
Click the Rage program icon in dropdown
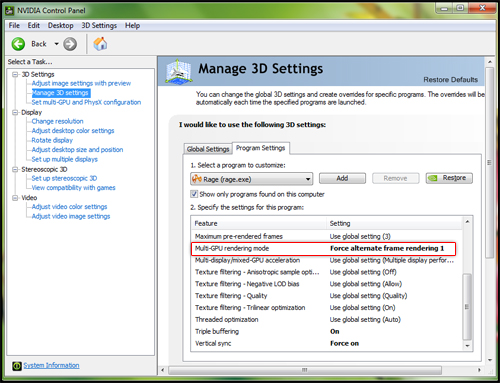pyautogui.click(x=197, y=179)
